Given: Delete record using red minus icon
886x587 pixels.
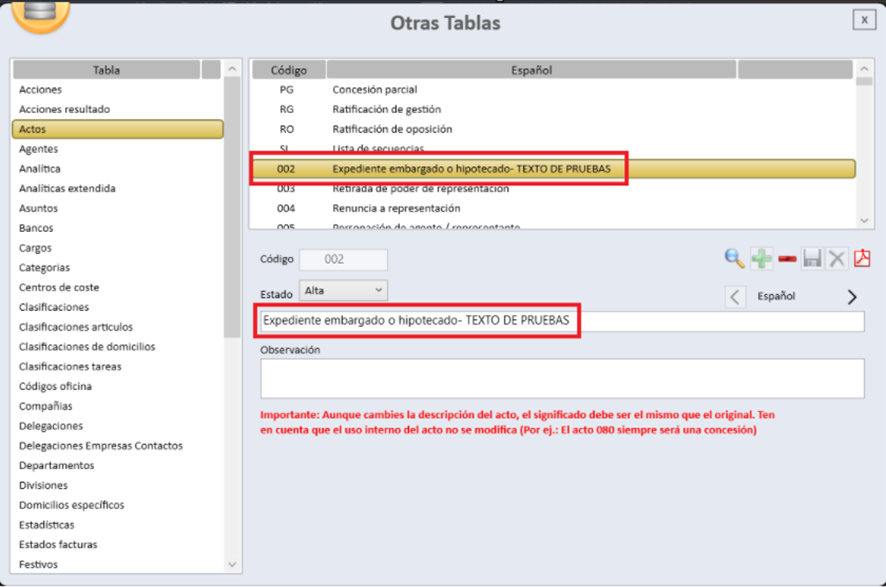Looking at the screenshot, I should click(787, 259).
